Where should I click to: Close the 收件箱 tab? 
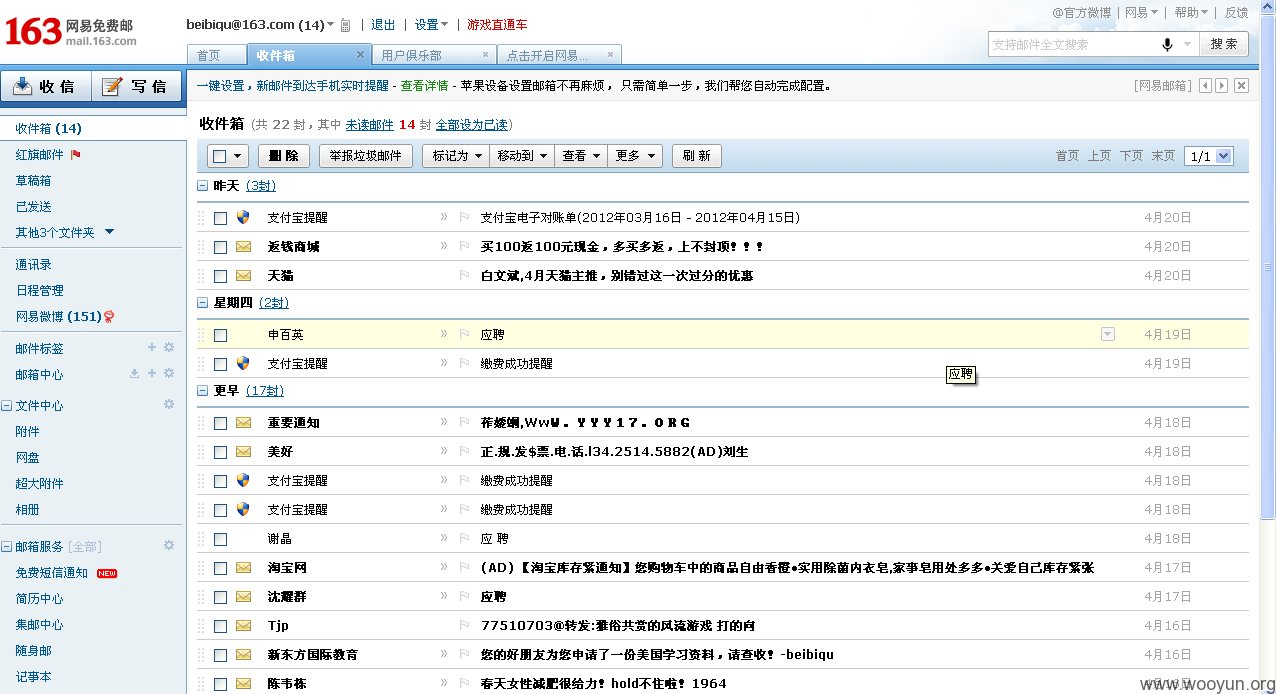tap(361, 55)
